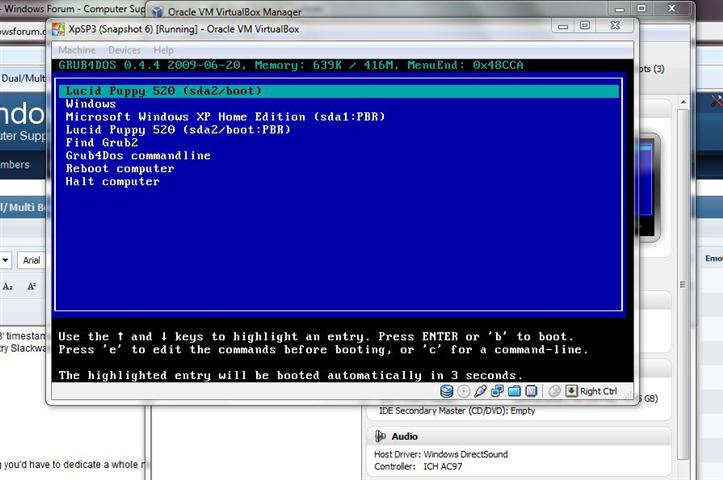Click the keyboard capture arrow icon
Image resolution: width=723 pixels, height=480 pixels.
571,391
